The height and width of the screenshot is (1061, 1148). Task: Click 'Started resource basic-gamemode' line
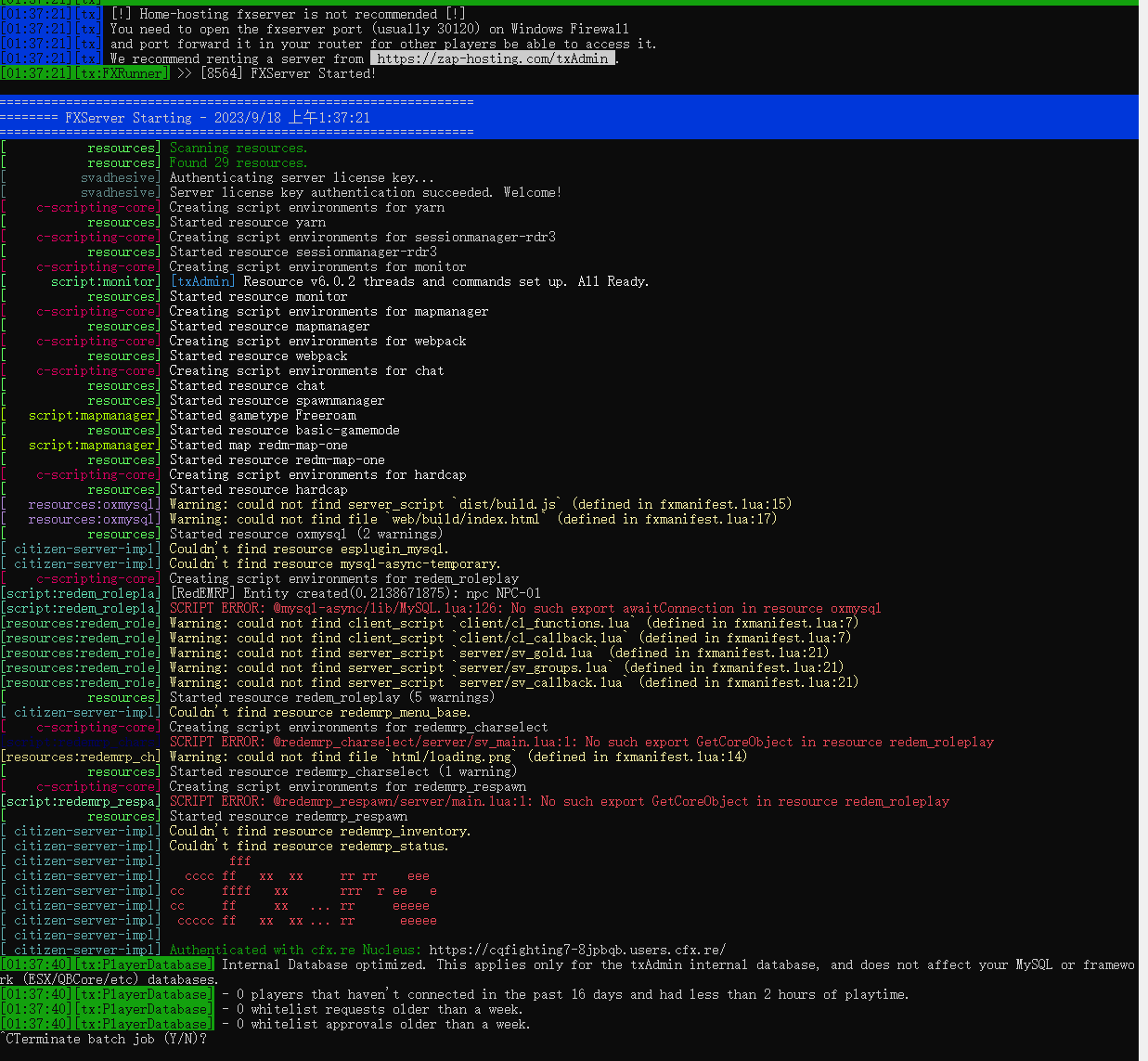[284, 430]
